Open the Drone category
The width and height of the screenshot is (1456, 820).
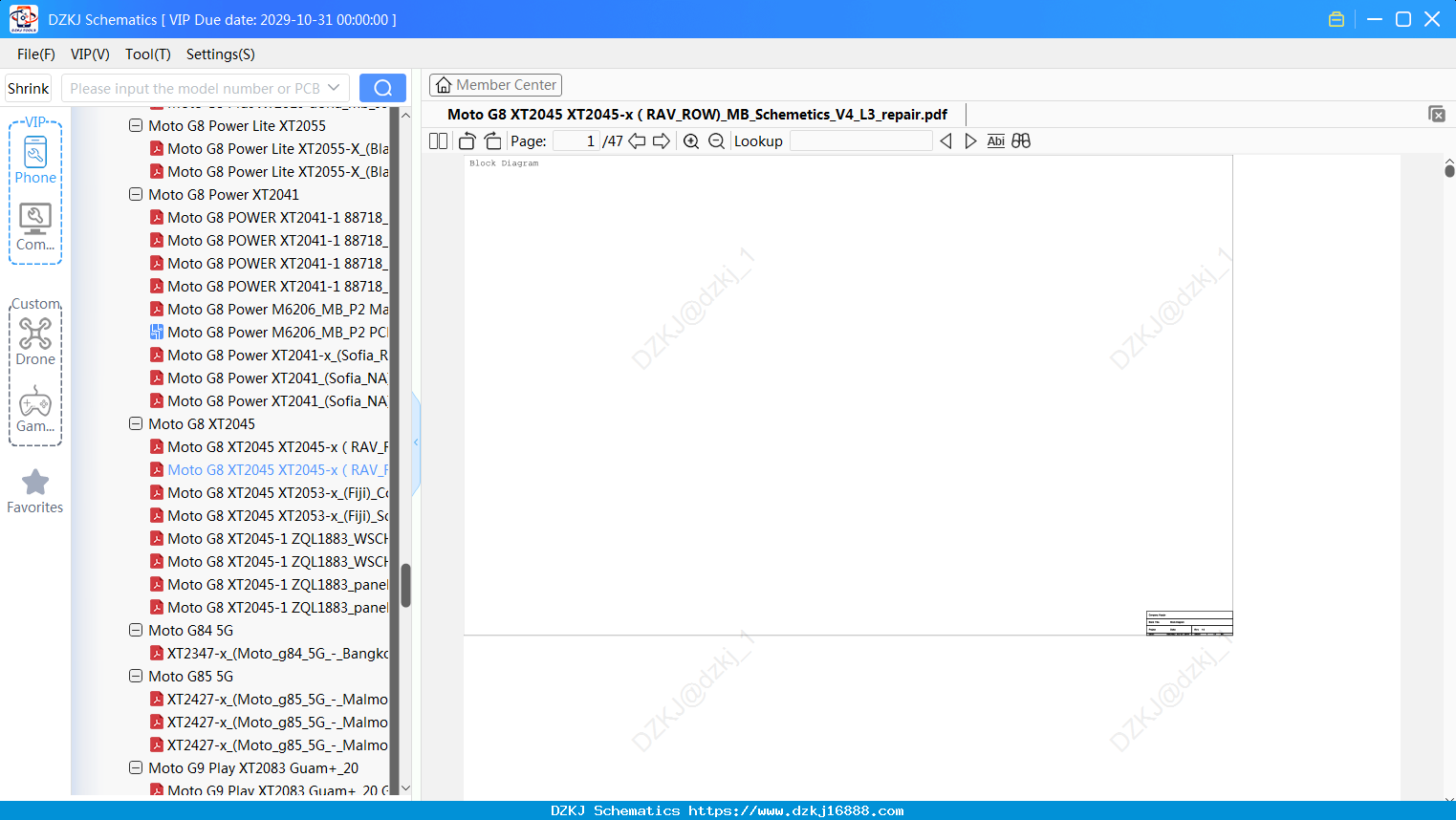[35, 342]
